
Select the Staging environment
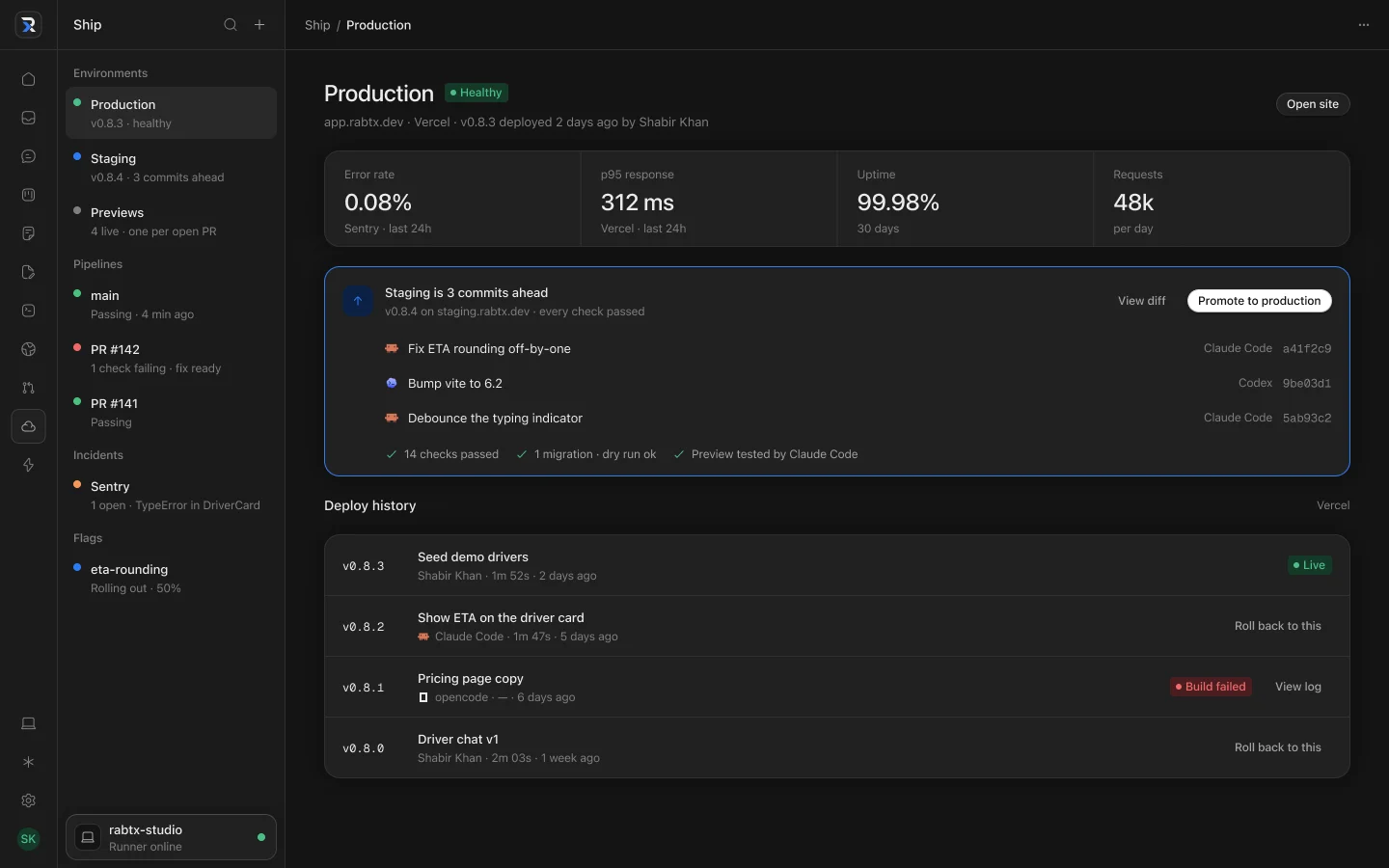(x=171, y=167)
